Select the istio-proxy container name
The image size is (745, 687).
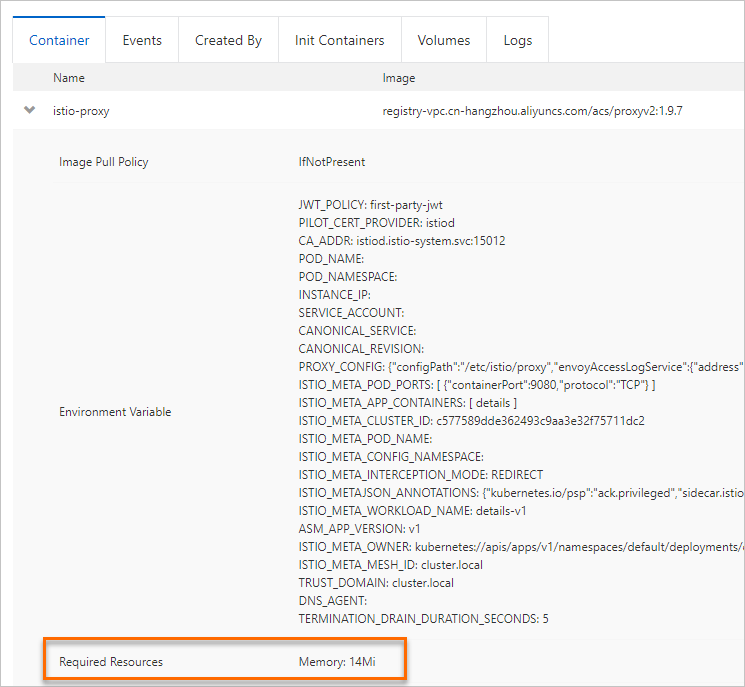pyautogui.click(x=81, y=111)
